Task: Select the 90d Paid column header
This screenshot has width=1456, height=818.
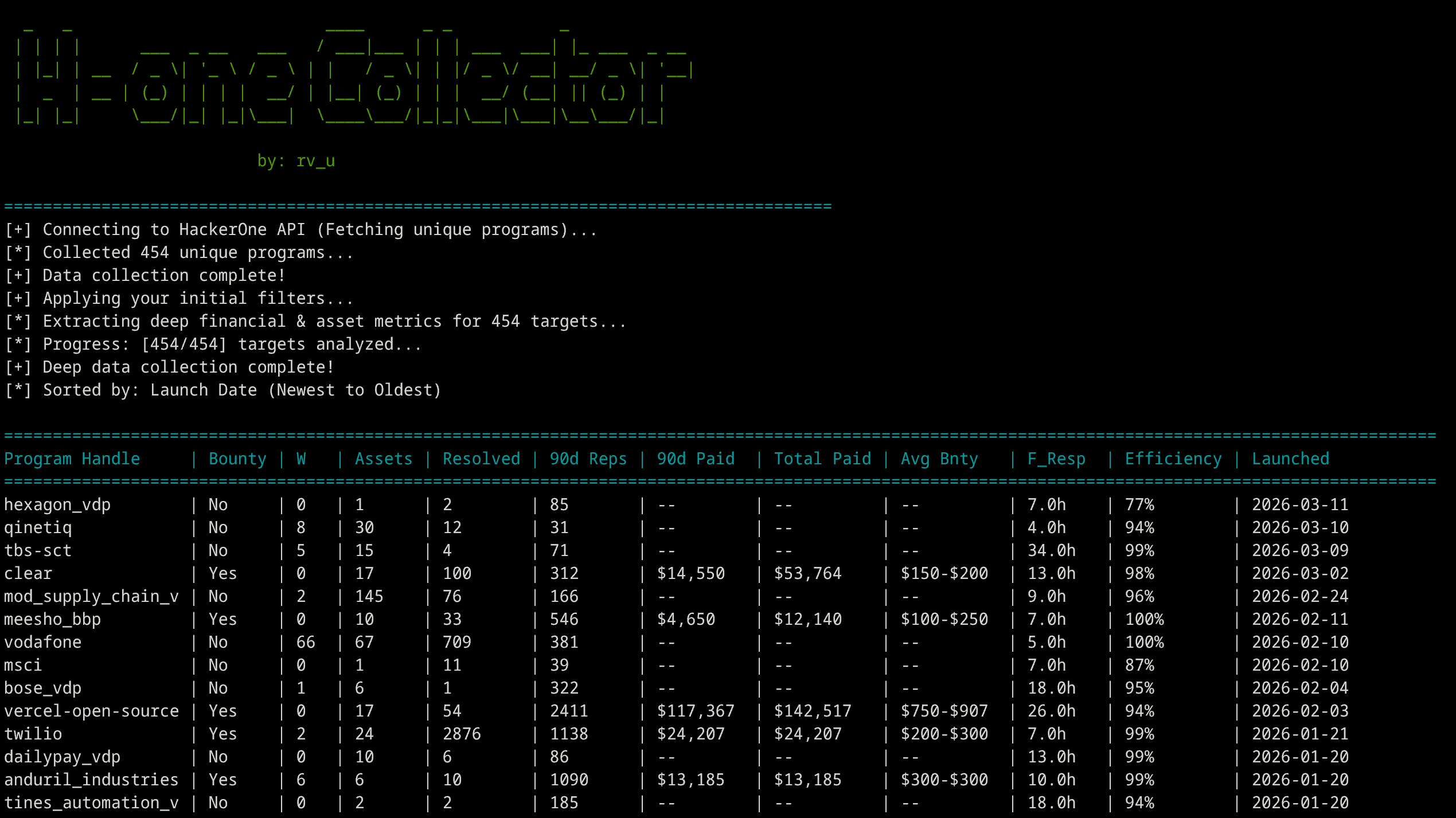Action: click(697, 459)
